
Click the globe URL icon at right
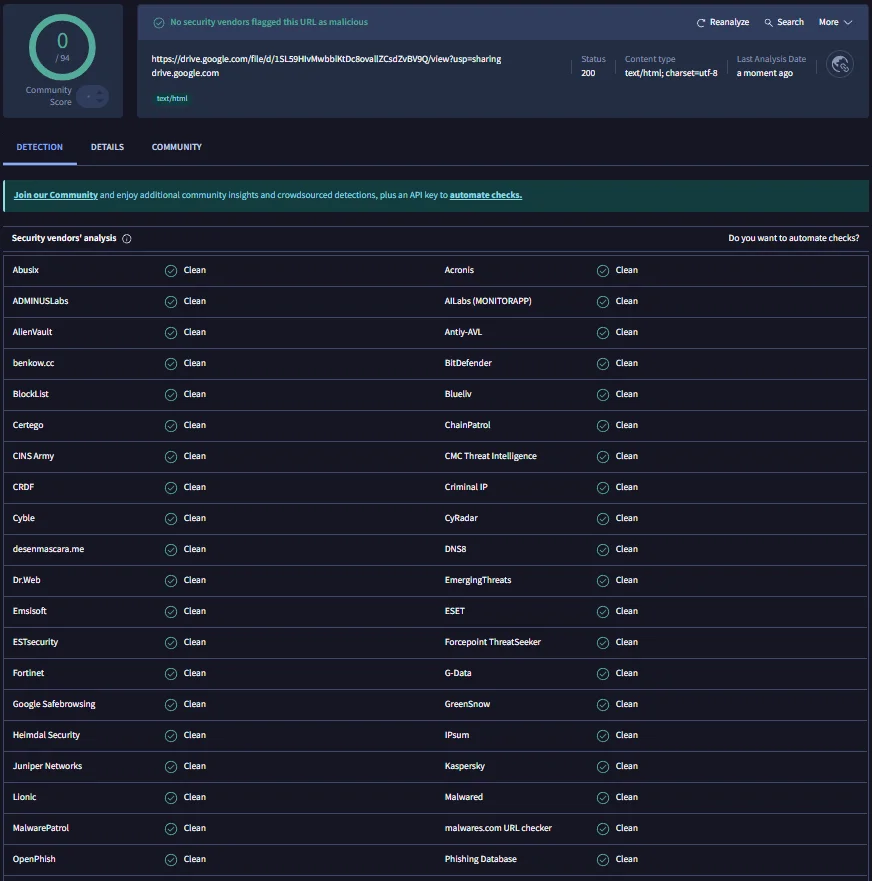[x=840, y=65]
